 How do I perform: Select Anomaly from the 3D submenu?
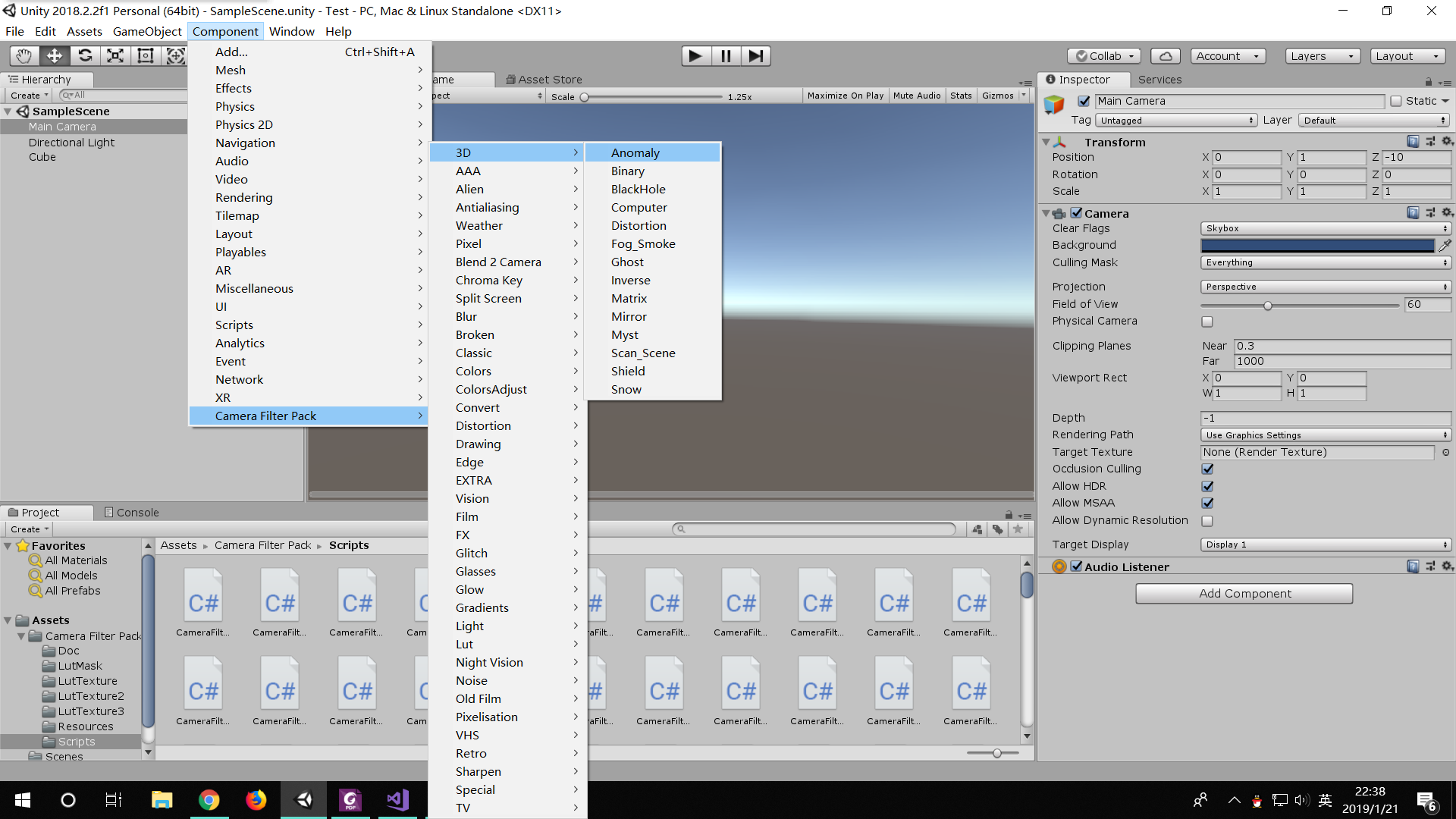pos(635,152)
